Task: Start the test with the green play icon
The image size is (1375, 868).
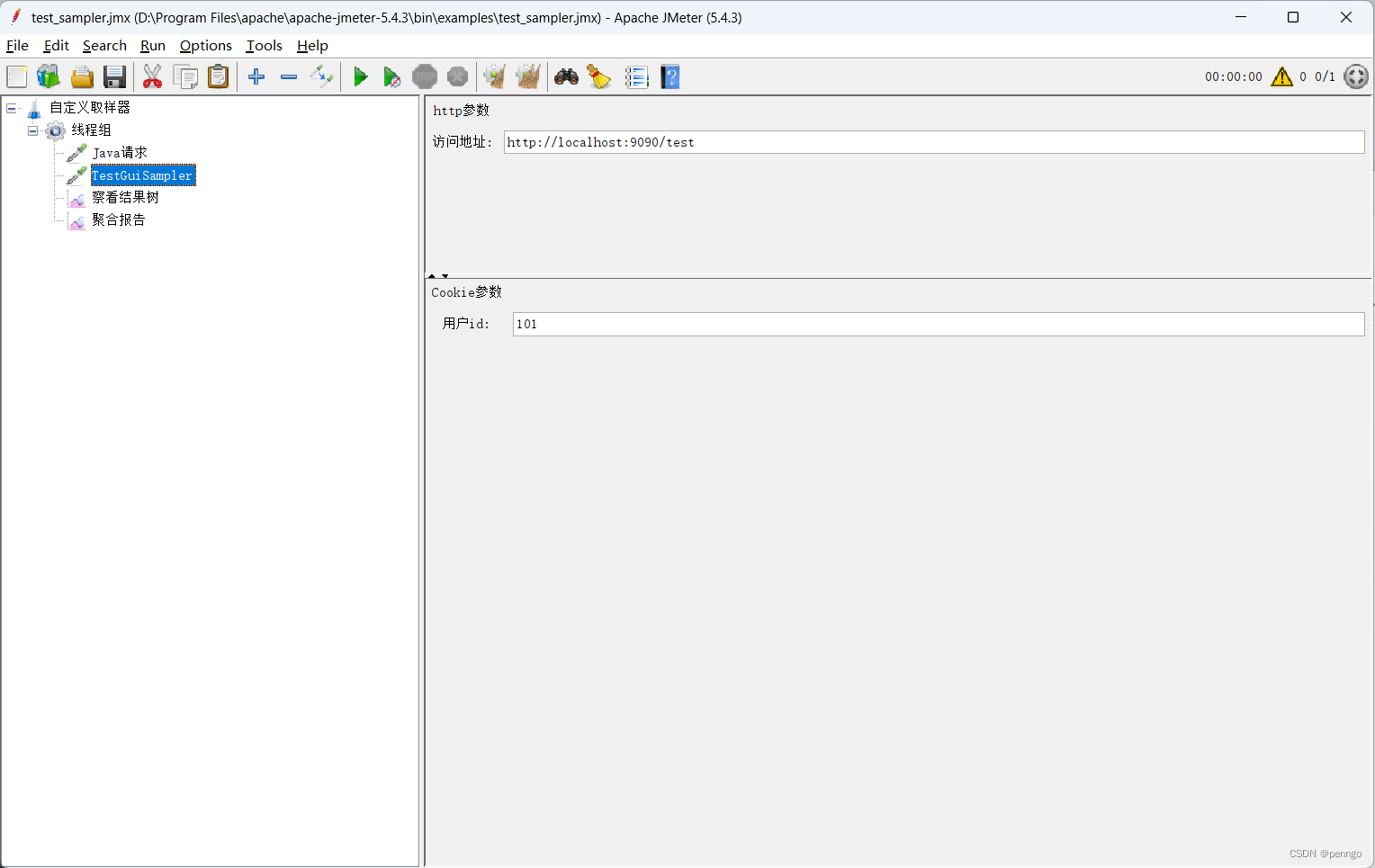Action: tap(361, 77)
